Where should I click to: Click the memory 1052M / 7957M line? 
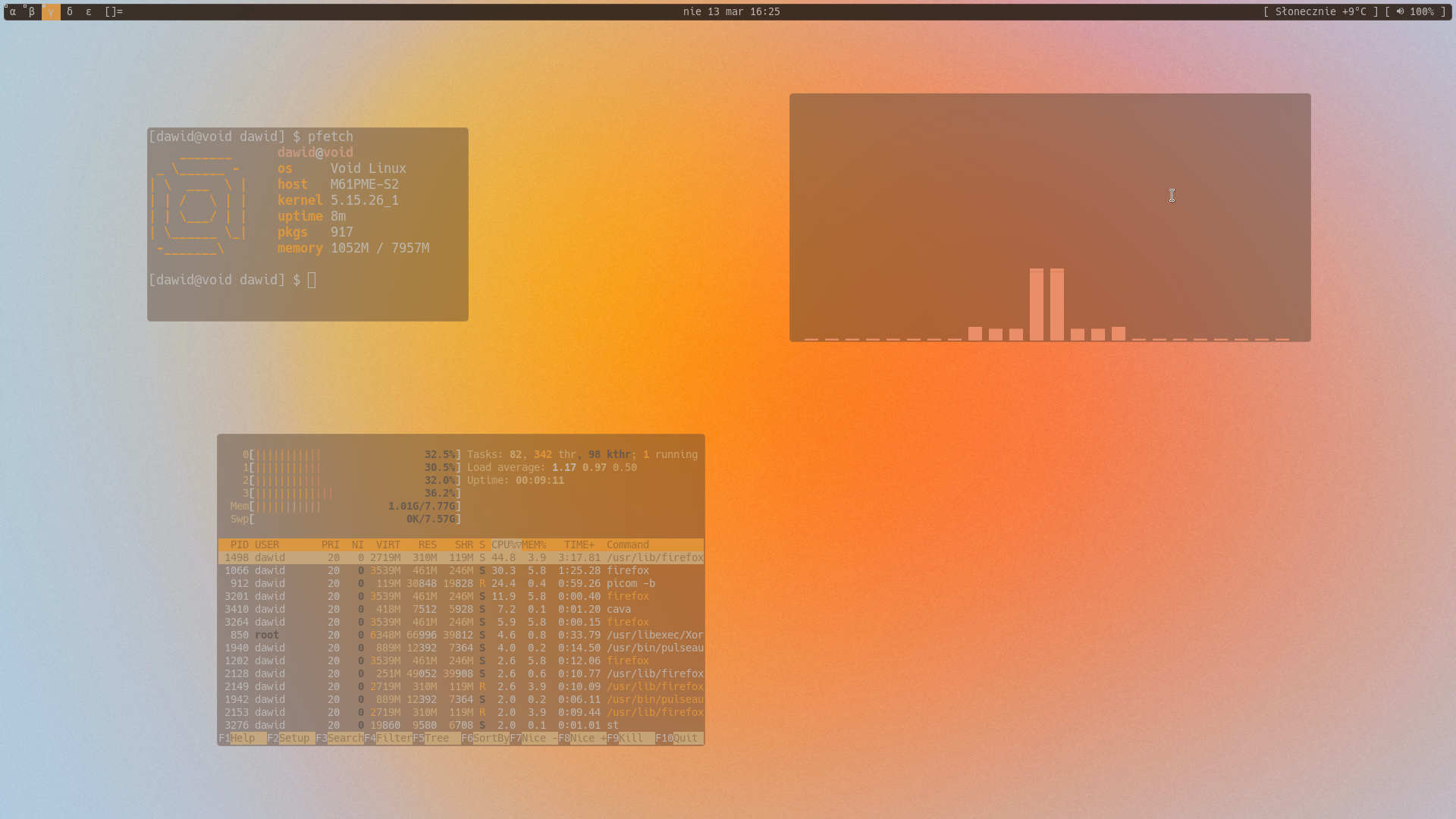(353, 248)
